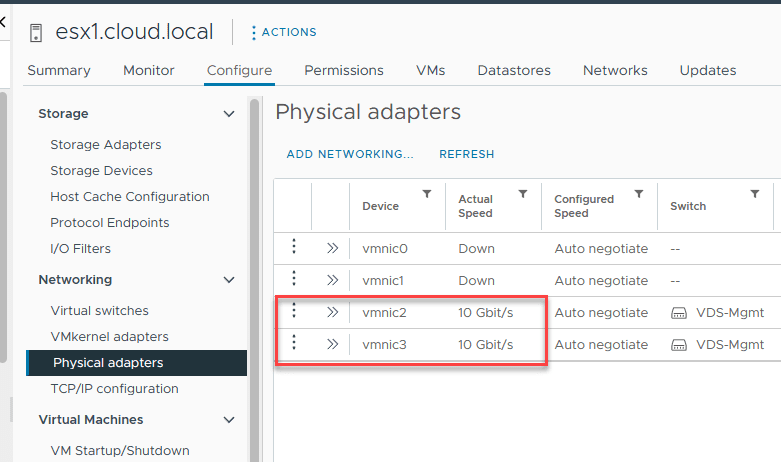Open the three-dot menu for vmnic0
The image size is (781, 462).
pyautogui.click(x=294, y=248)
